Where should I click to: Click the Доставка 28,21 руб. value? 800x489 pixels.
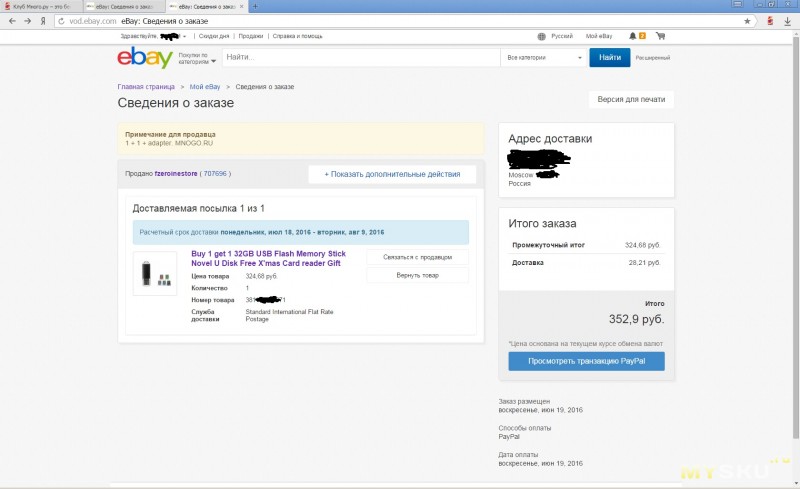(644, 263)
